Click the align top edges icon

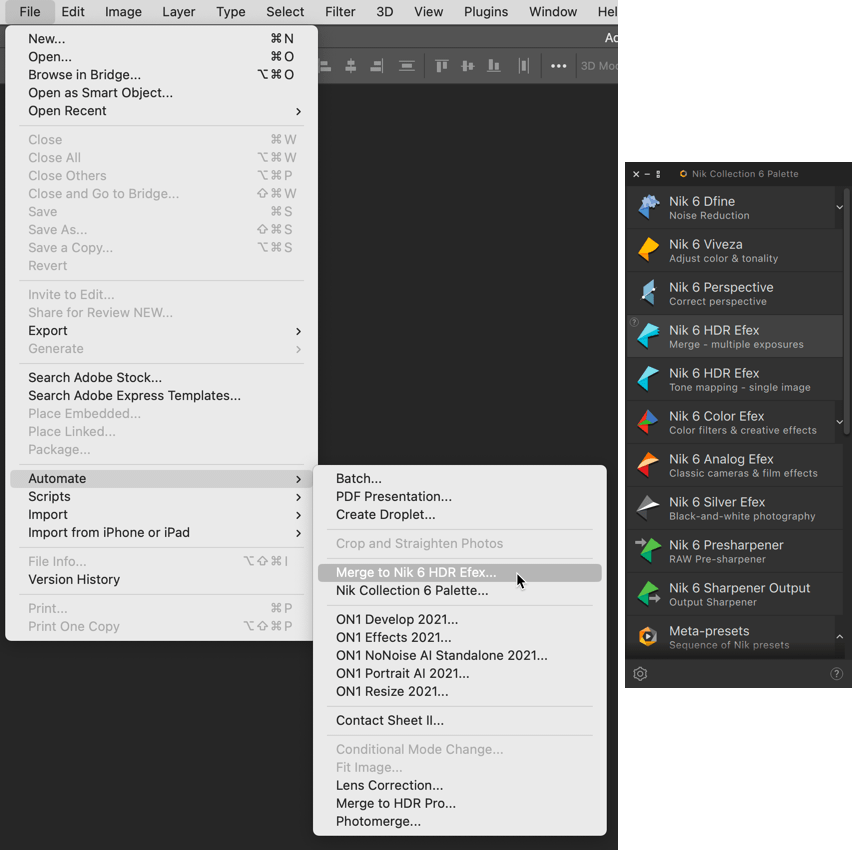pos(442,67)
